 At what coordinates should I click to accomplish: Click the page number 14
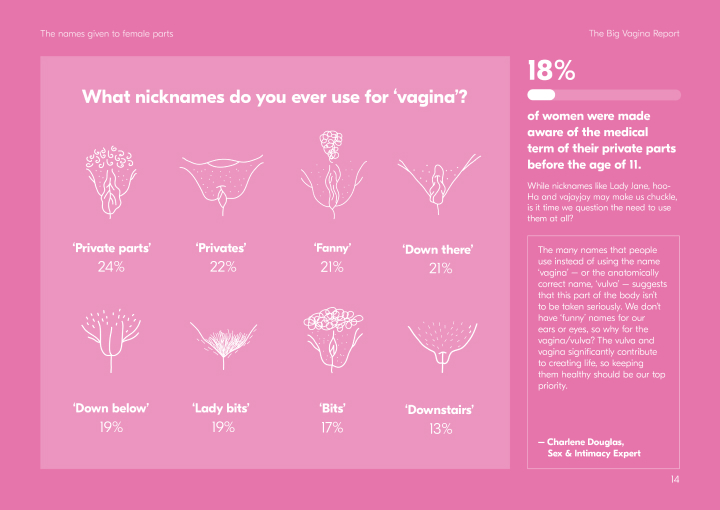point(675,479)
